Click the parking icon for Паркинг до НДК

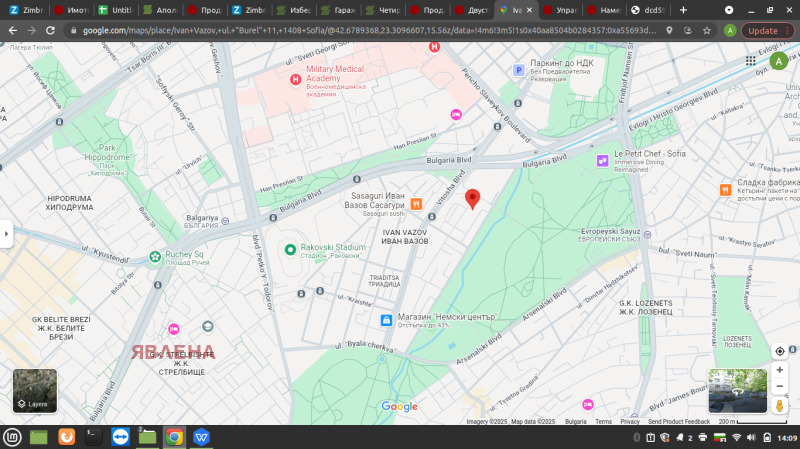[518, 70]
